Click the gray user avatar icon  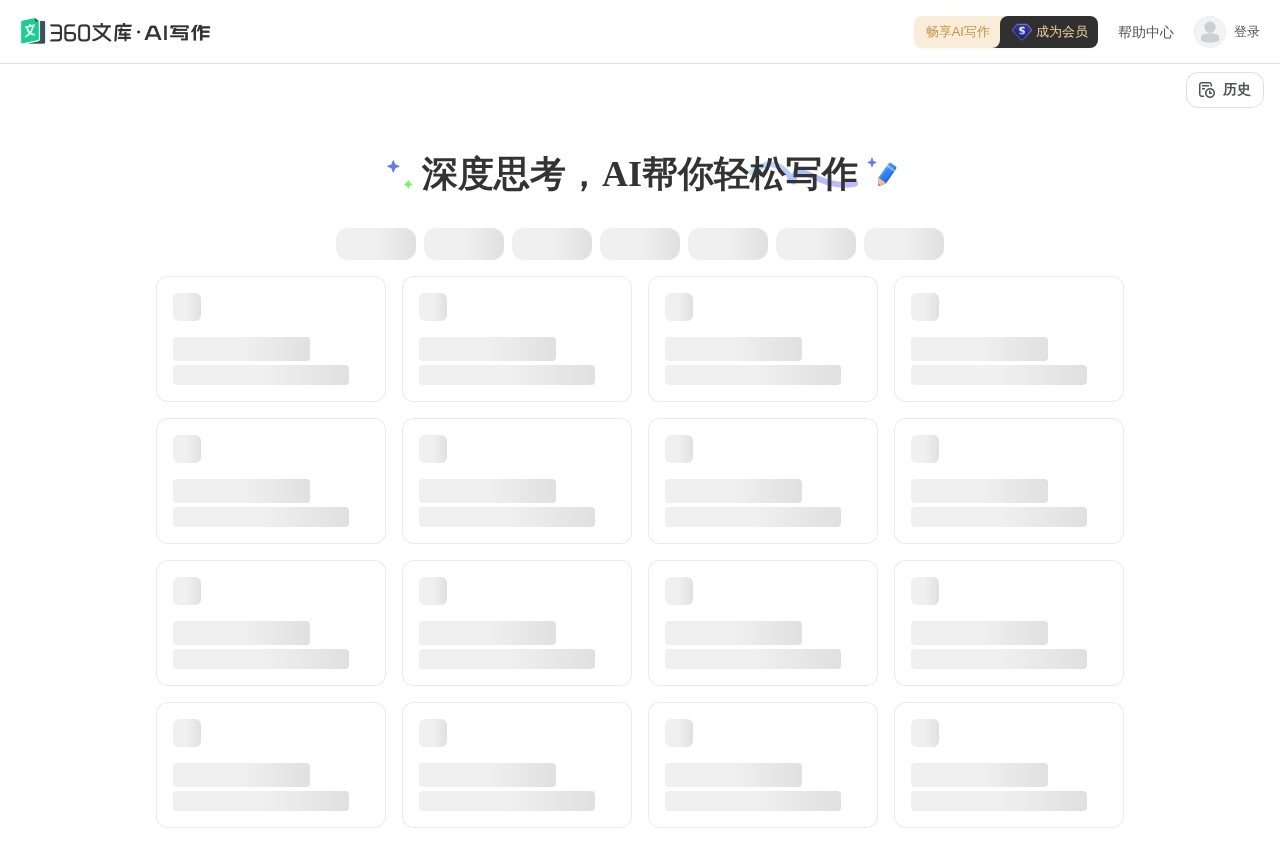coord(1209,32)
